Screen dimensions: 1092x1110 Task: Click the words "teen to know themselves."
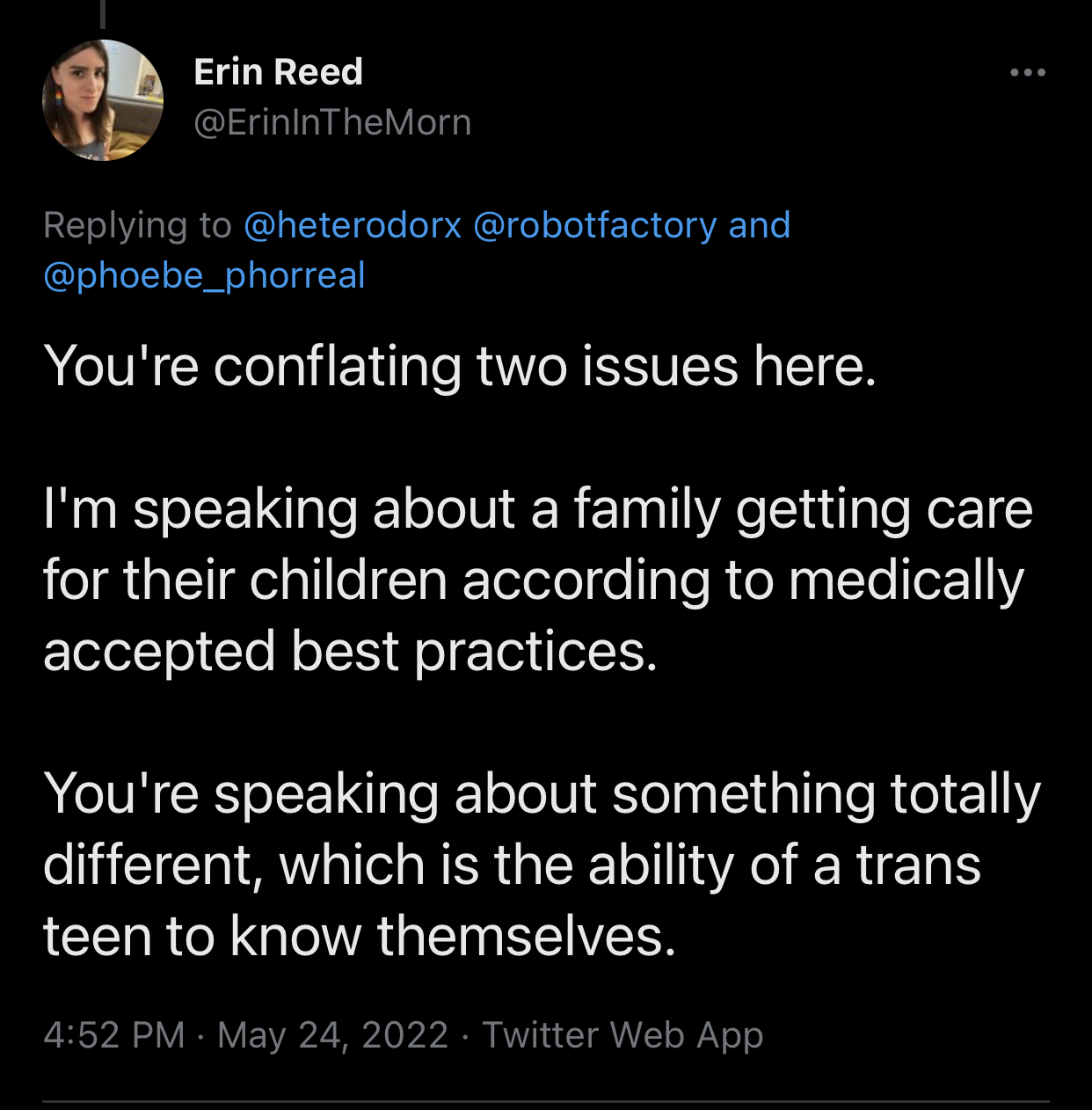click(360, 936)
